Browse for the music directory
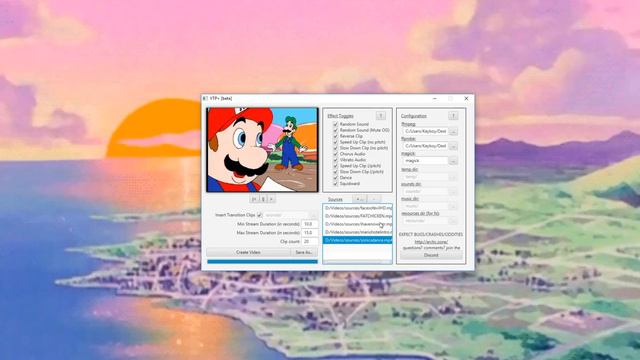Screen dimensions: 640x360 (x=453, y=206)
